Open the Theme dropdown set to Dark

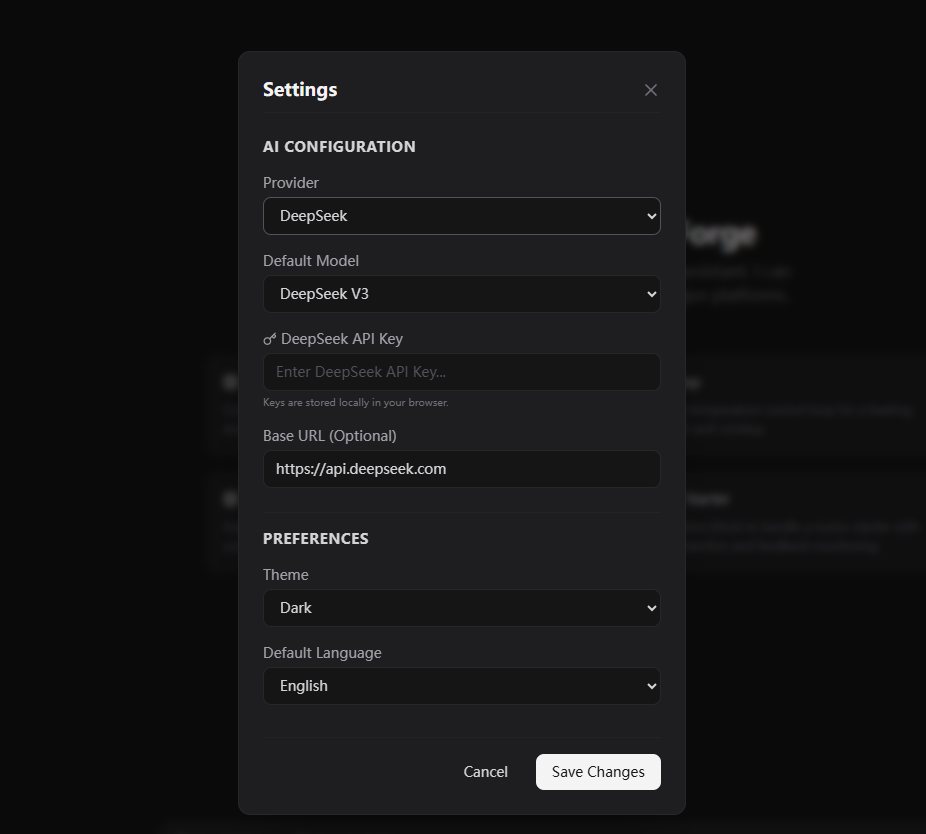pyautogui.click(x=461, y=608)
